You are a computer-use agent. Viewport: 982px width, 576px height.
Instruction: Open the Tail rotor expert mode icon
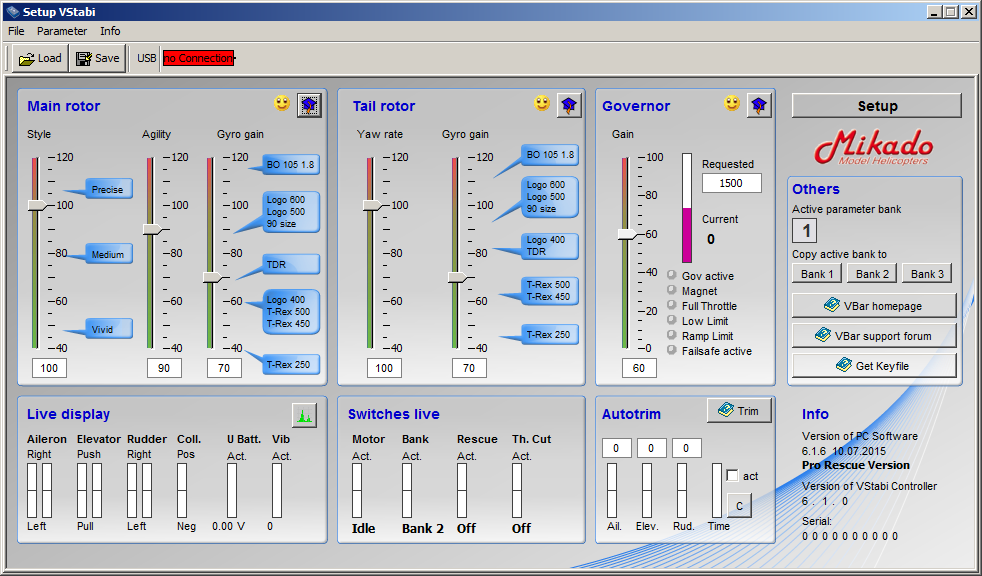tap(569, 105)
